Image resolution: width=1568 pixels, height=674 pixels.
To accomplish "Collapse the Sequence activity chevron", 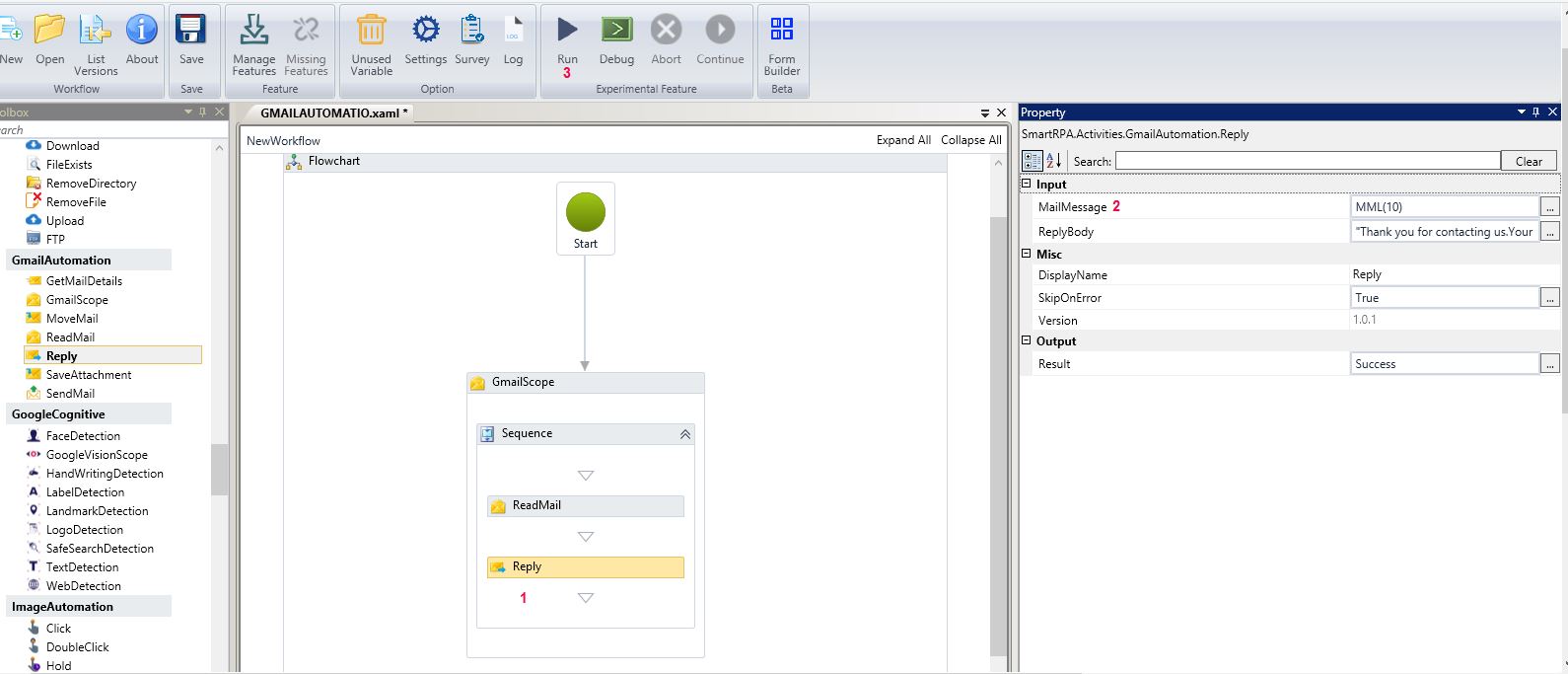I will pos(685,434).
